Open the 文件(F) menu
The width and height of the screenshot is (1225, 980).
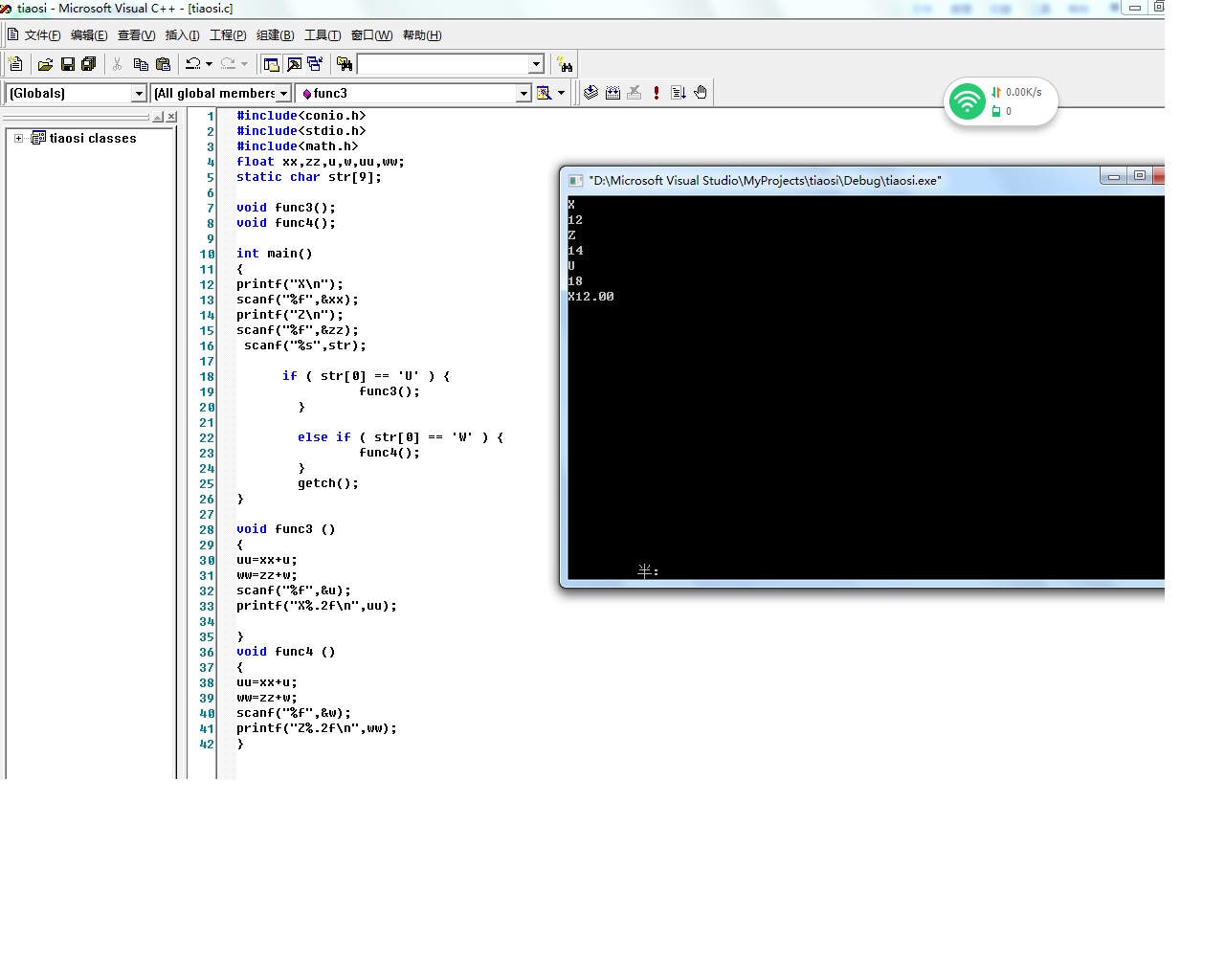42,35
